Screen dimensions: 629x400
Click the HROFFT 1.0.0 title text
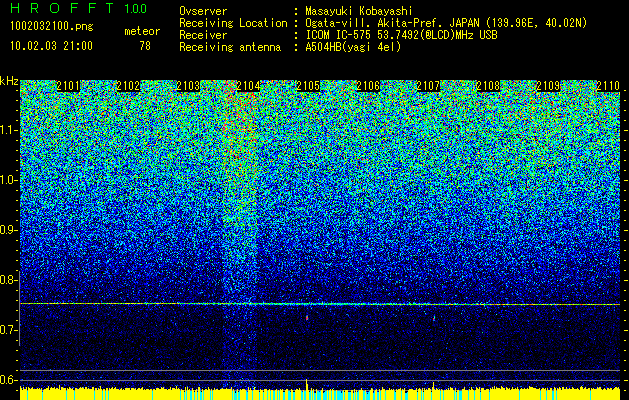click(x=78, y=8)
